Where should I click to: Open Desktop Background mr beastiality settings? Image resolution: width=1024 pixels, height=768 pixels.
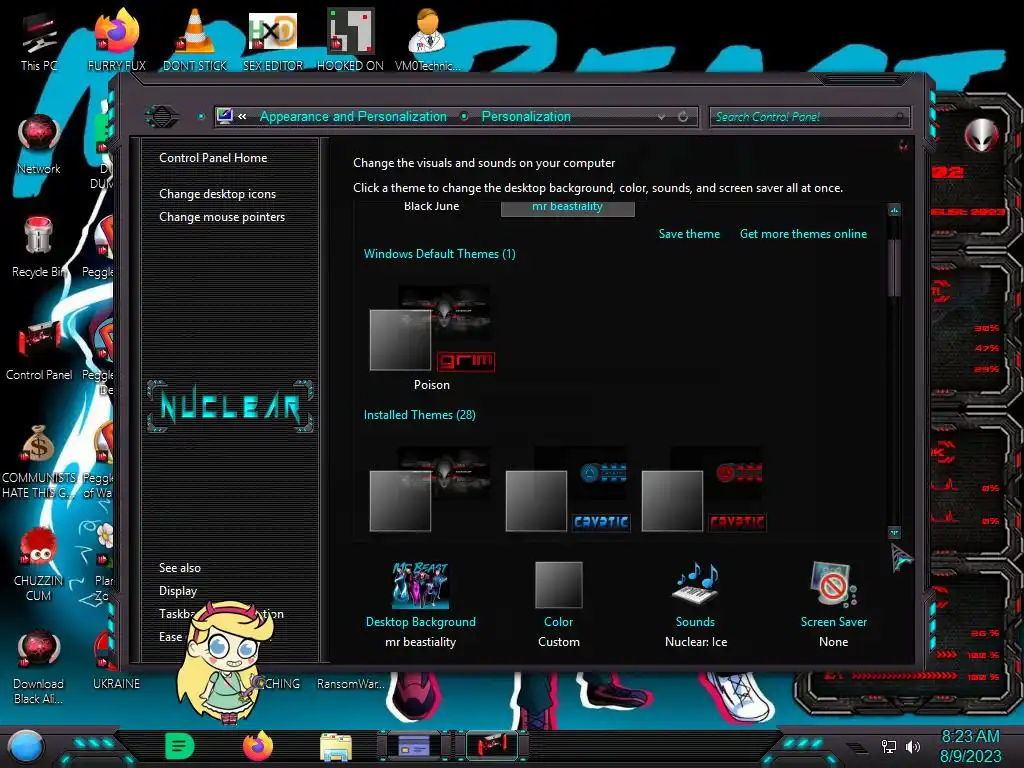421,604
